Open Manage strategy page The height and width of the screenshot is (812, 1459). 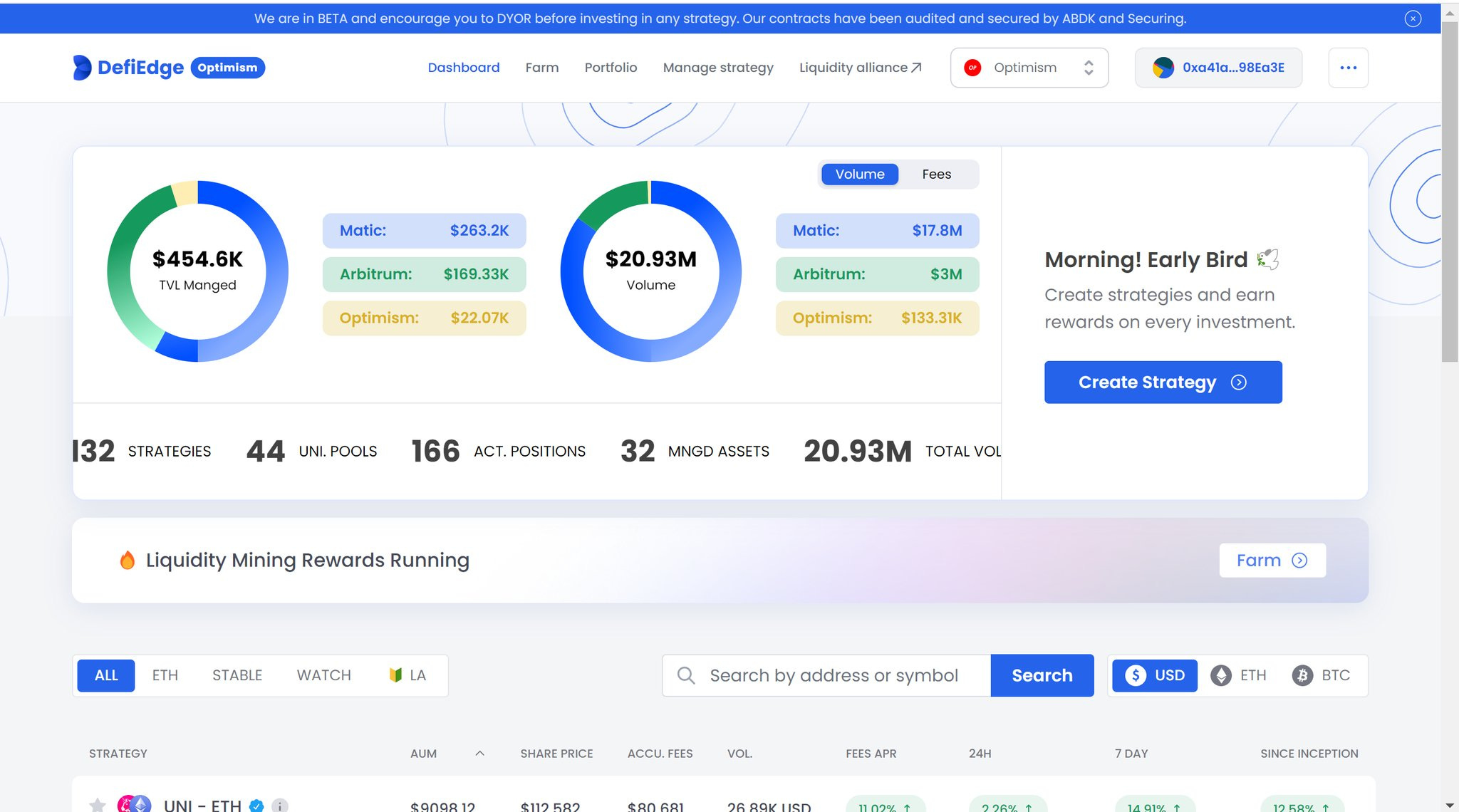pos(718,68)
